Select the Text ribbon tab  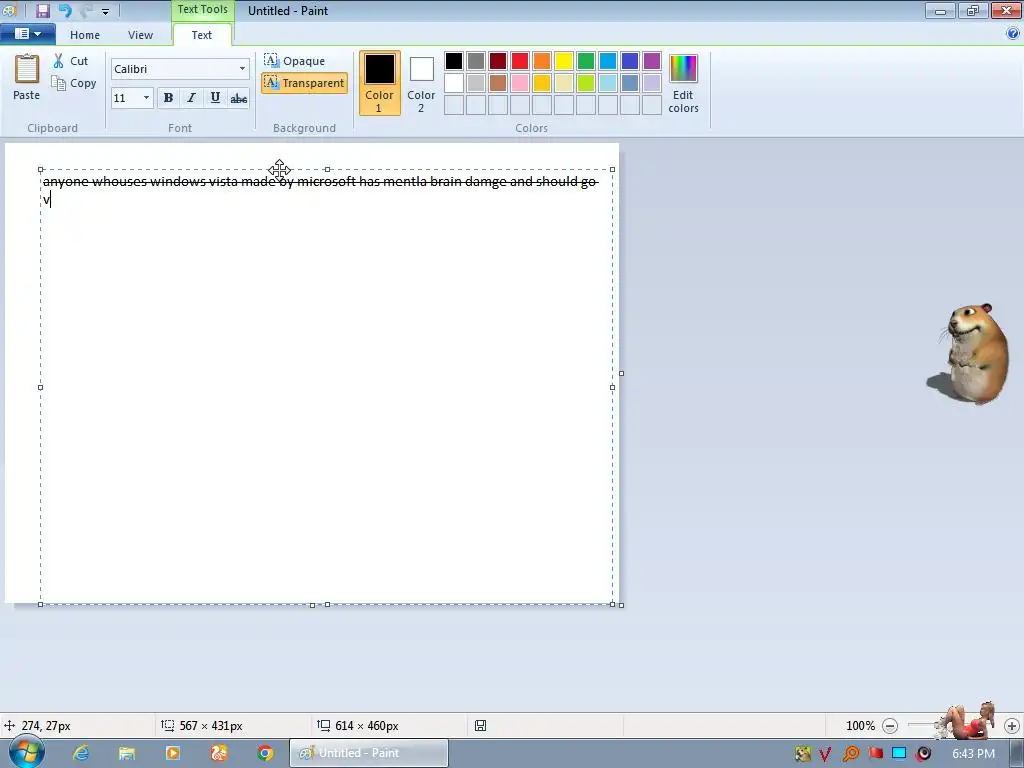coord(202,35)
